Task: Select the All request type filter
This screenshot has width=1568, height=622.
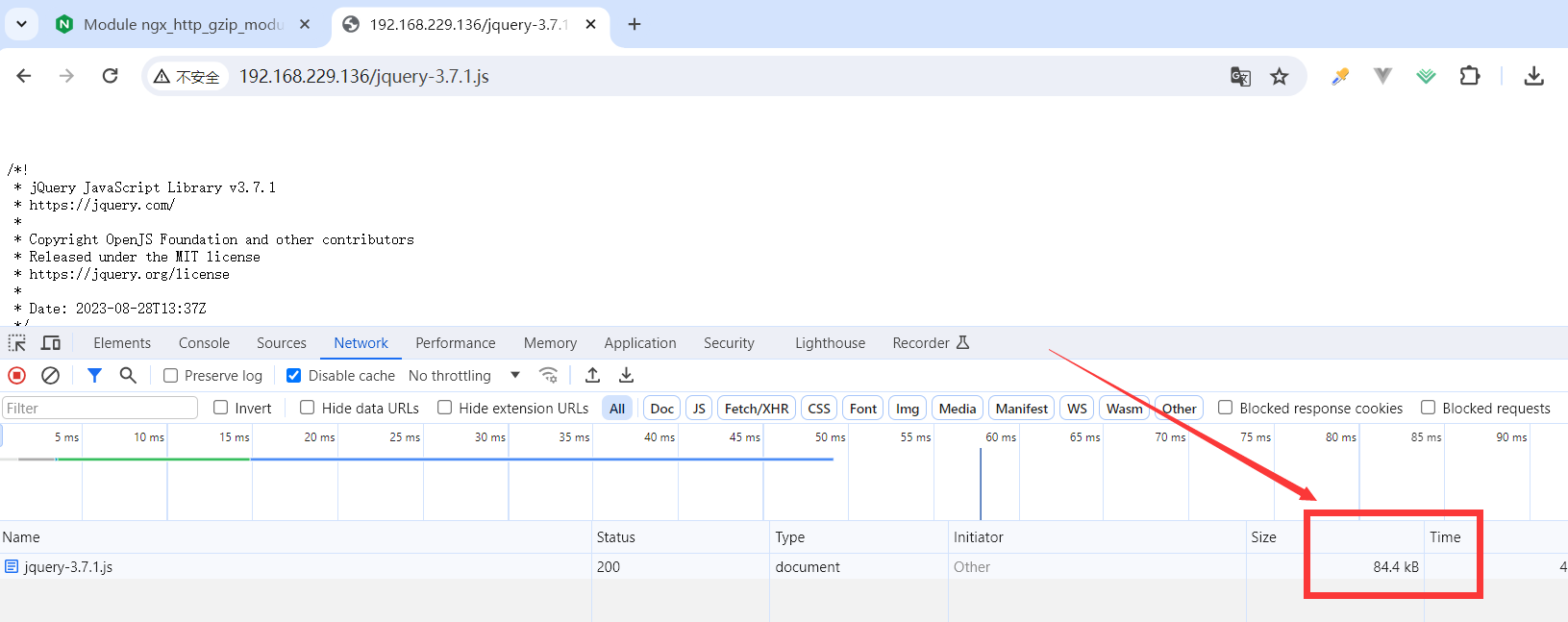Action: (x=617, y=409)
